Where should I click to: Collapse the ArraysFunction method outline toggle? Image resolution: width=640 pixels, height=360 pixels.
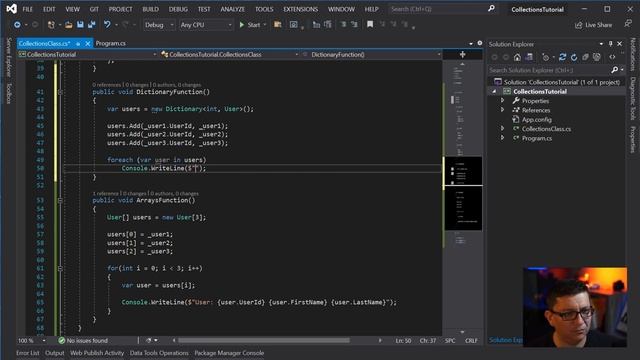(60, 200)
